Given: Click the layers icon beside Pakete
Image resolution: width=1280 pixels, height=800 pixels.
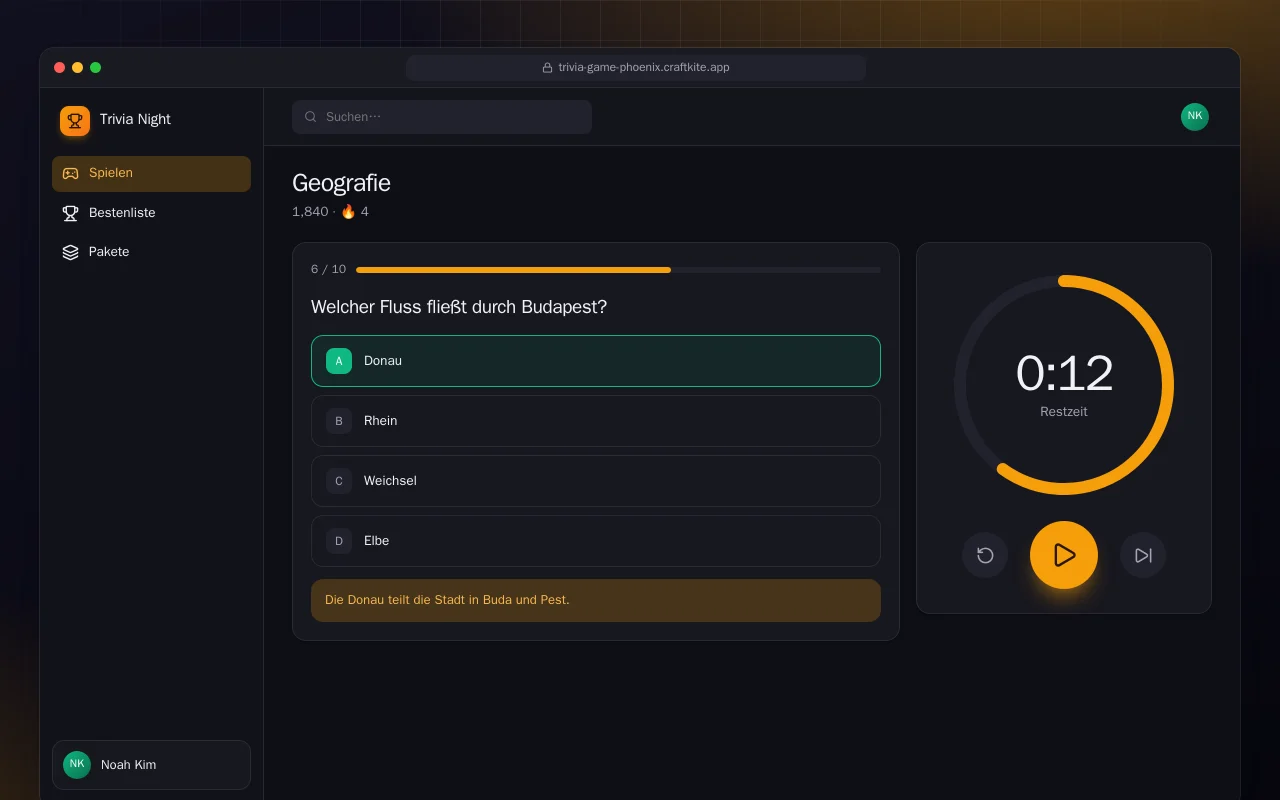Looking at the screenshot, I should 70,252.
